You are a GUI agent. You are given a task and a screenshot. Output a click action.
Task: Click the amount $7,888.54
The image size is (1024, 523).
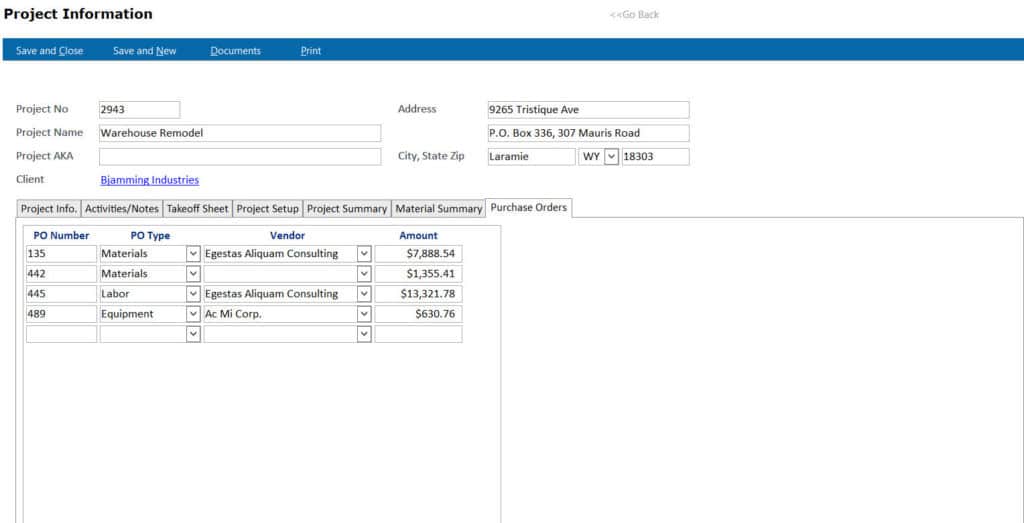[419, 253]
